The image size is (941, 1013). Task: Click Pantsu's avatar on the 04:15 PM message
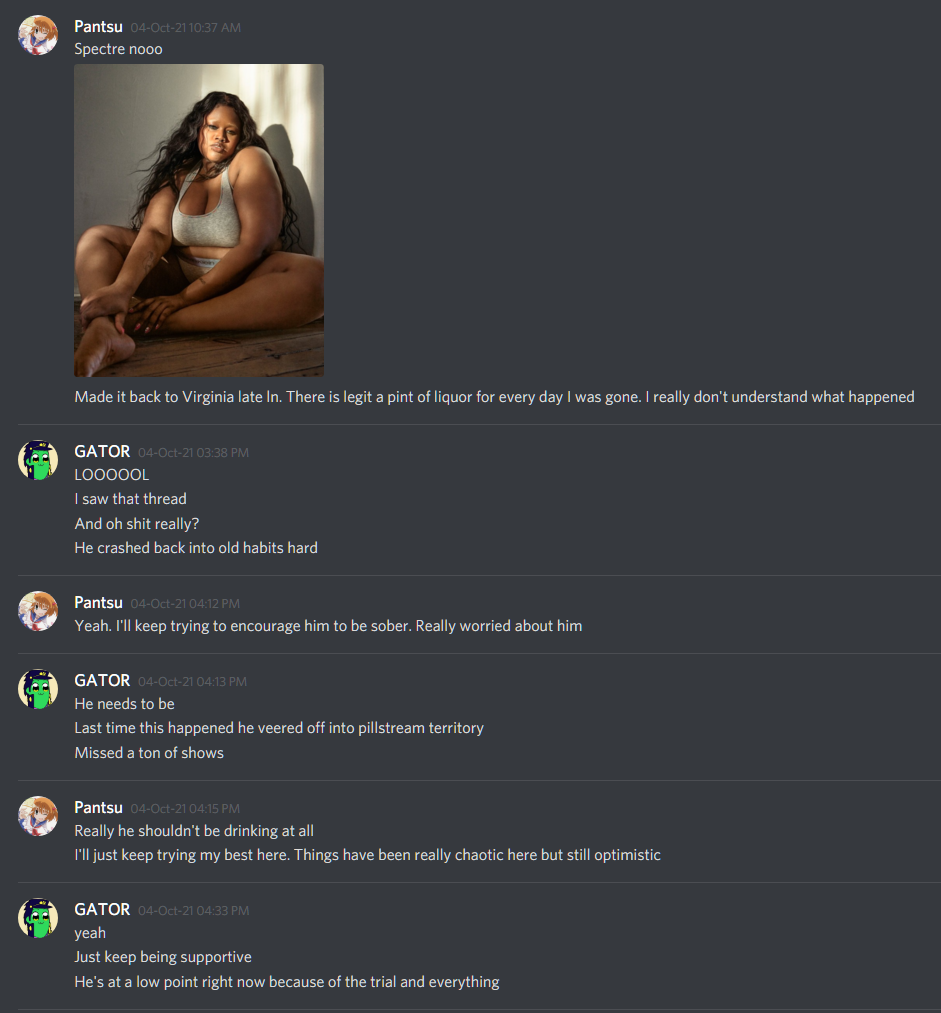[38, 816]
